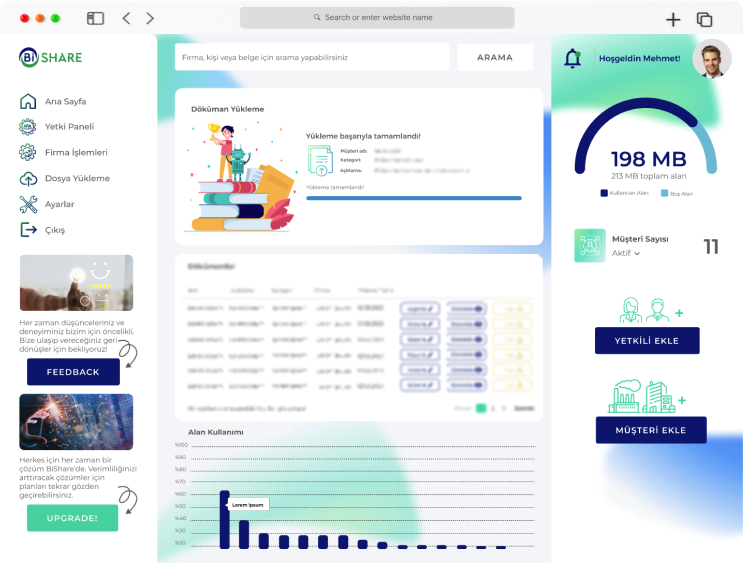Viewport: 743px width, 564px height.
Task: Click the BiShare logo
Action: point(51,57)
